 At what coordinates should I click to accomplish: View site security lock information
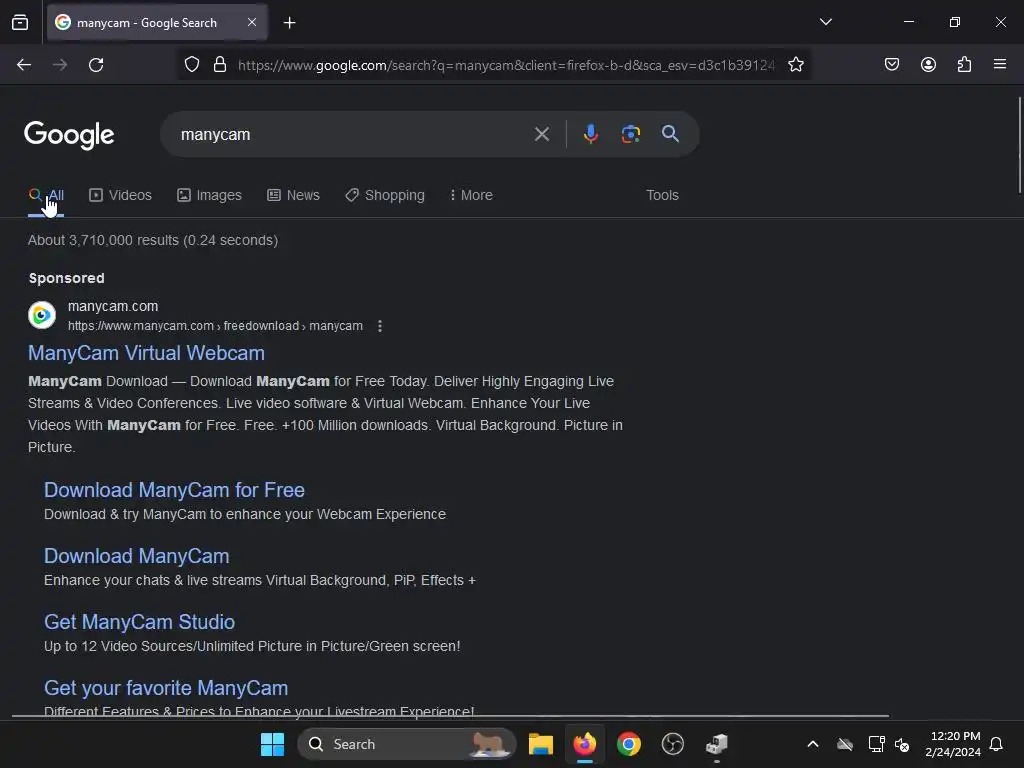pyautogui.click(x=220, y=65)
